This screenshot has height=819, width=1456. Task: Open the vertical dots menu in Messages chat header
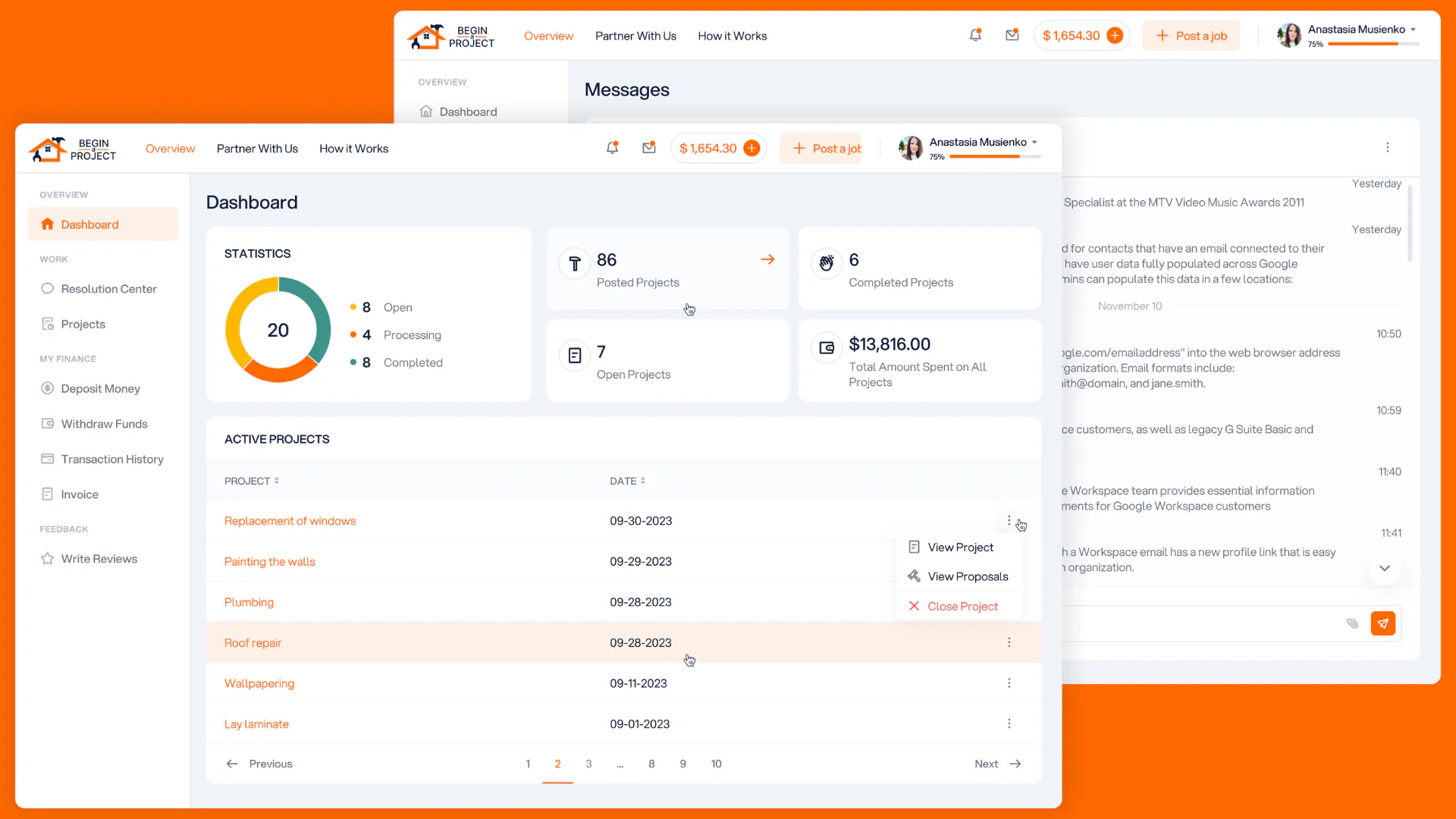coord(1388,148)
